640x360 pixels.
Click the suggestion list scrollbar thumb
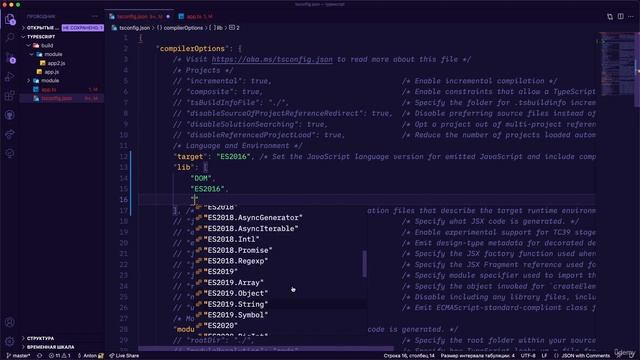tap(364, 264)
